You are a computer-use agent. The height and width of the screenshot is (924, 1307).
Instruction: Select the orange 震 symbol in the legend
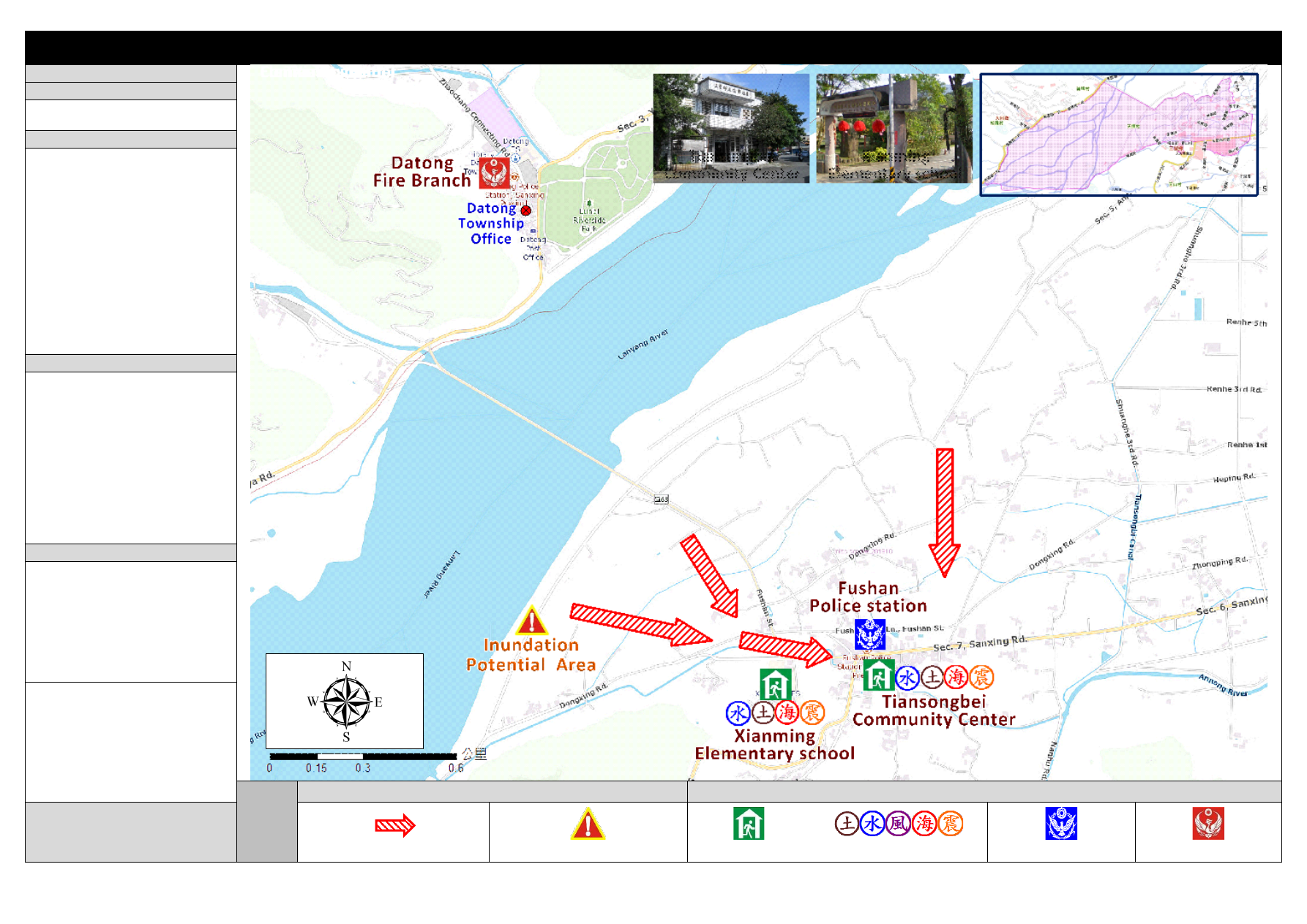point(950,824)
